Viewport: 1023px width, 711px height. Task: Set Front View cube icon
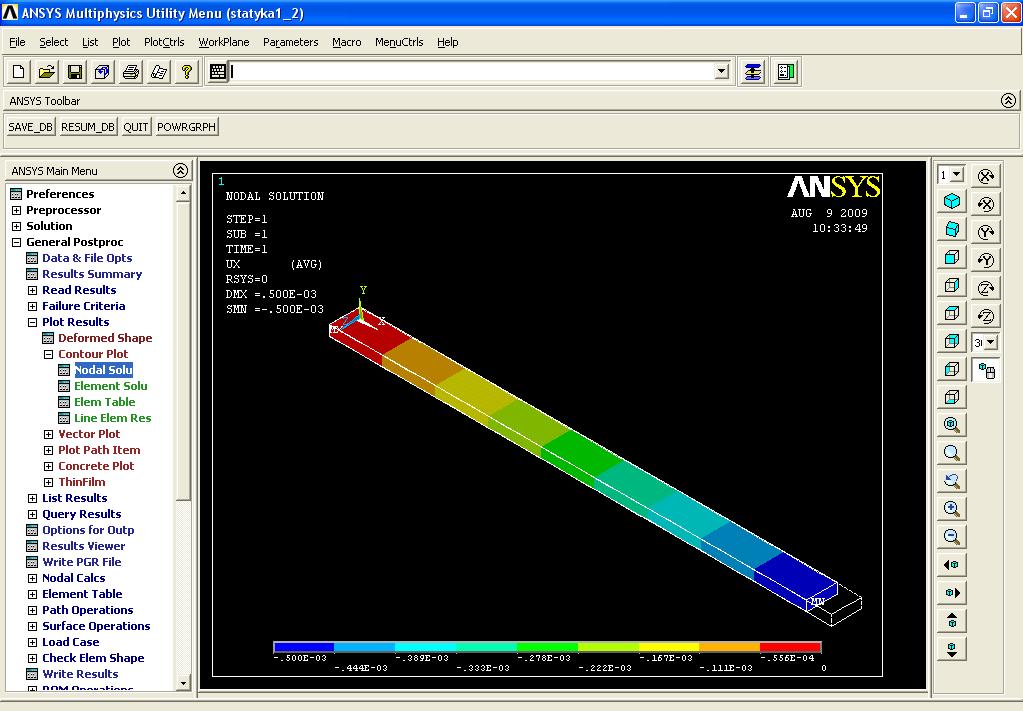952,257
